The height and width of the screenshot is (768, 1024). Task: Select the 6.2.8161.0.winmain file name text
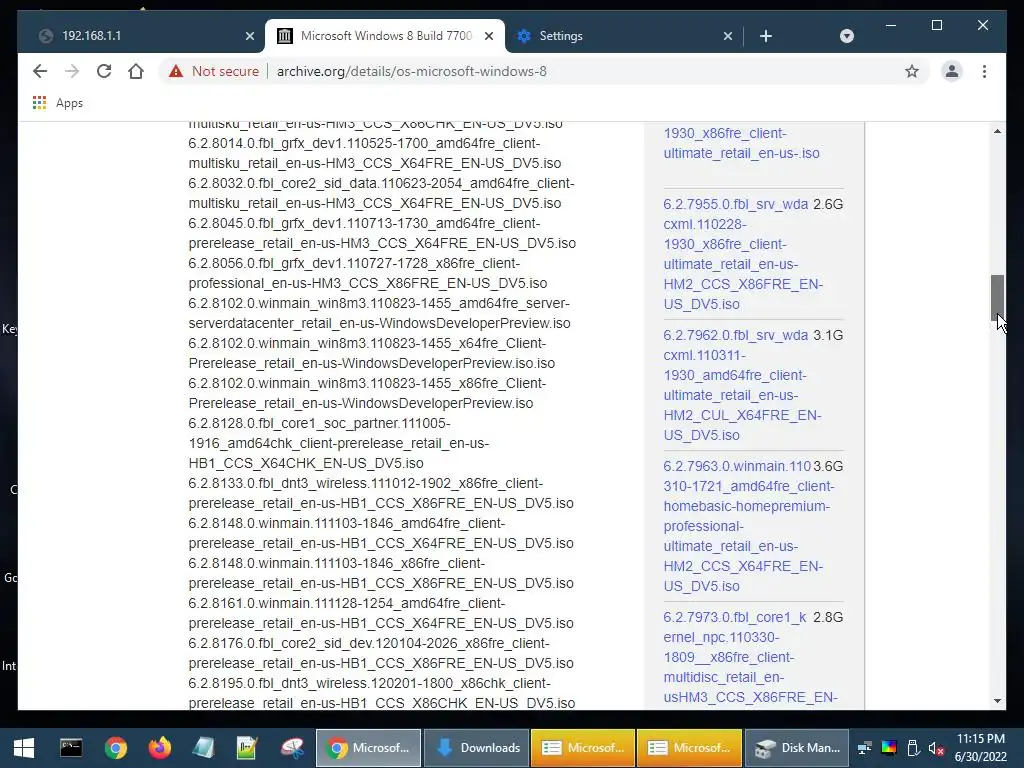point(381,613)
